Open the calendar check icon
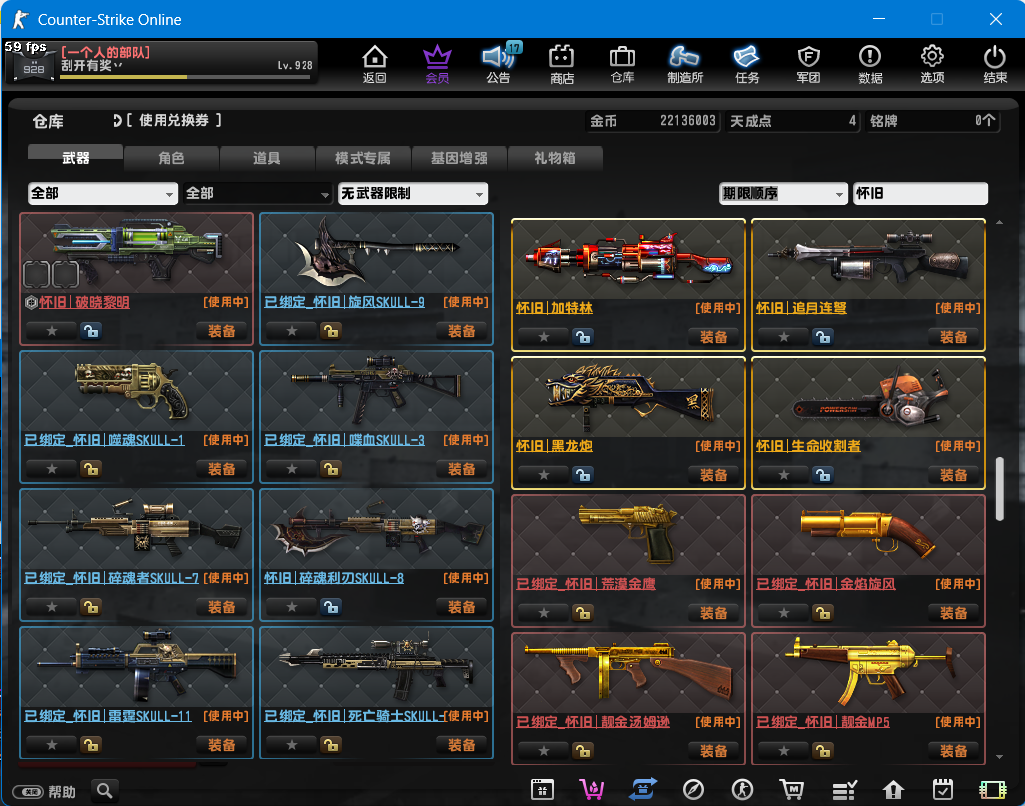Viewport: 1025px width, 806px height. click(x=943, y=790)
